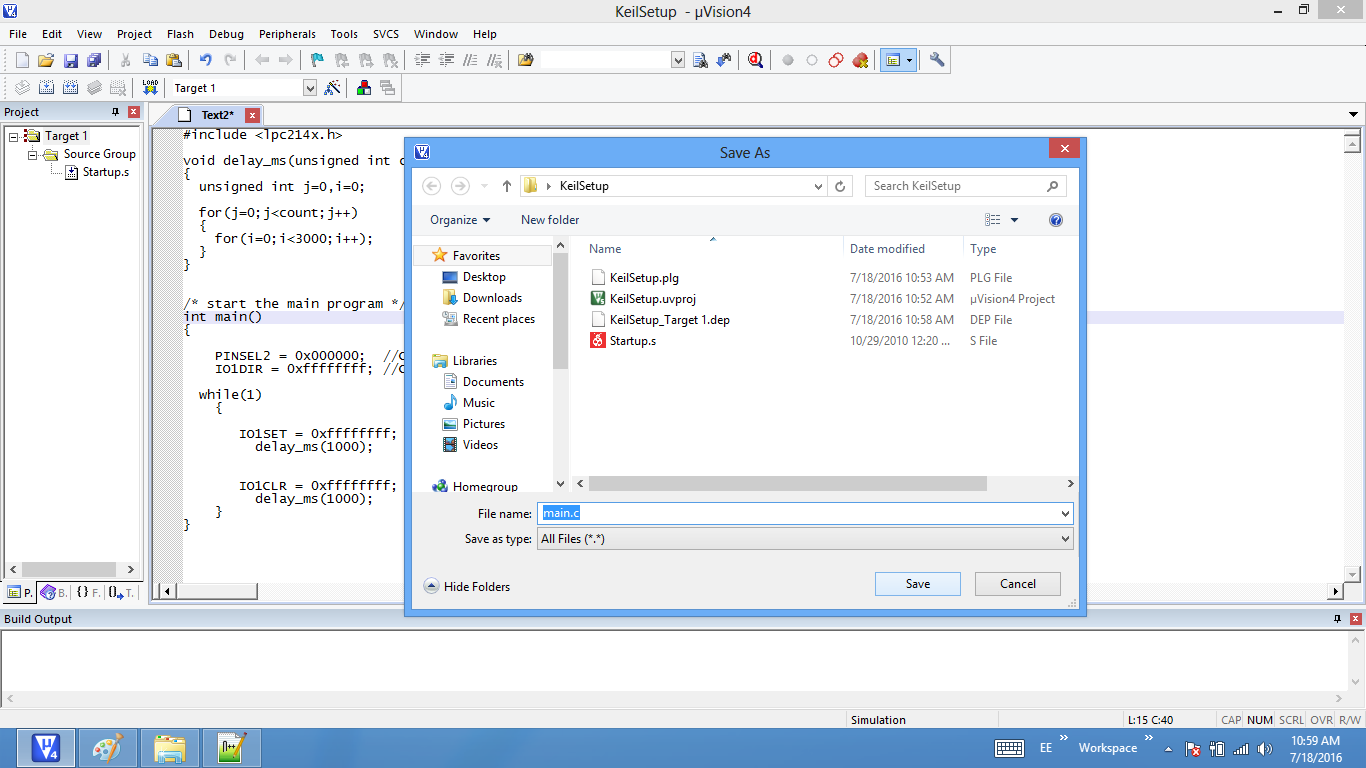Image resolution: width=1366 pixels, height=768 pixels.
Task: Click the Incremental Find icon
Action: [x=724, y=60]
